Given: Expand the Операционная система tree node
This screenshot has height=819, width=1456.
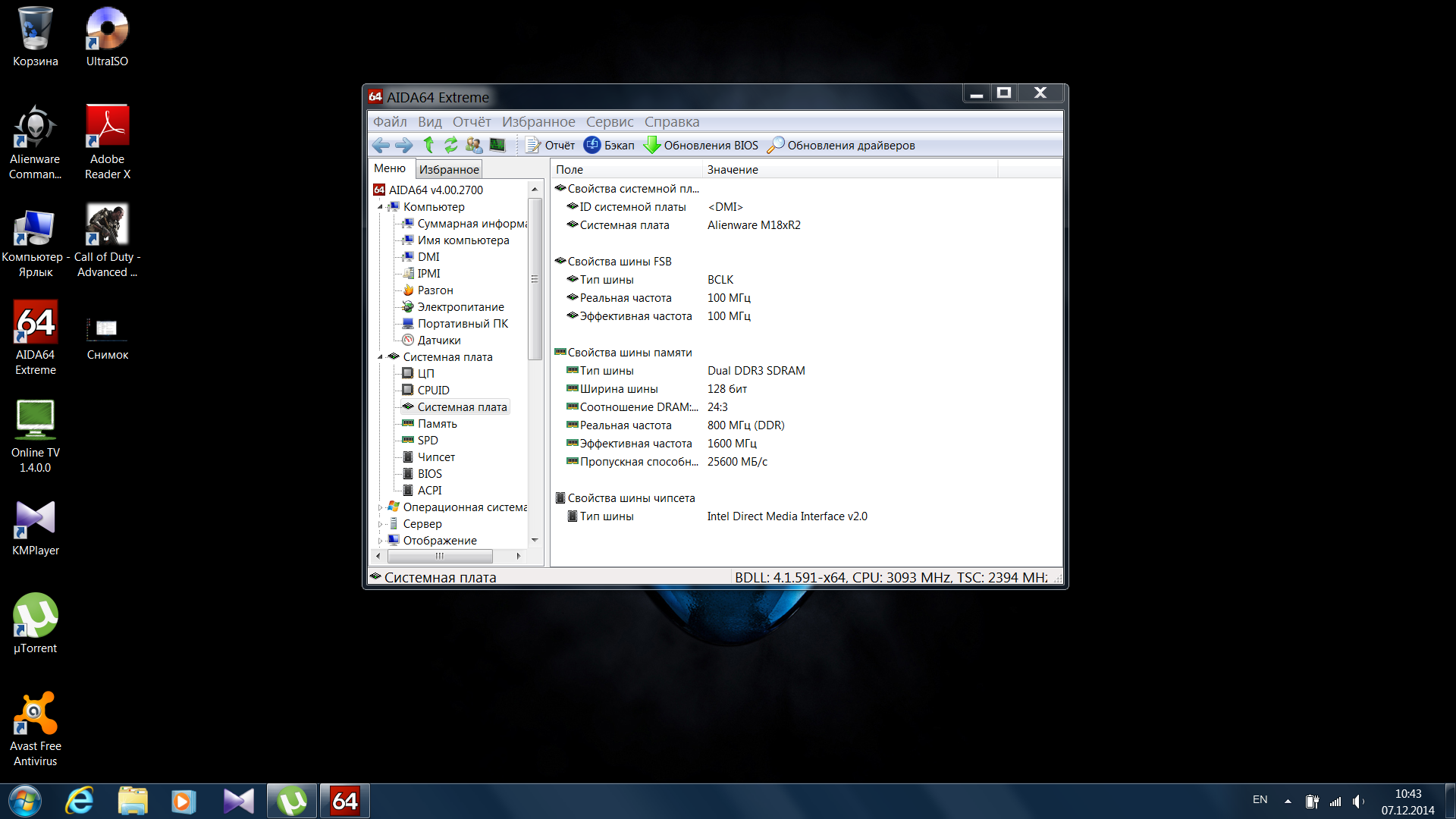Looking at the screenshot, I should click(380, 507).
